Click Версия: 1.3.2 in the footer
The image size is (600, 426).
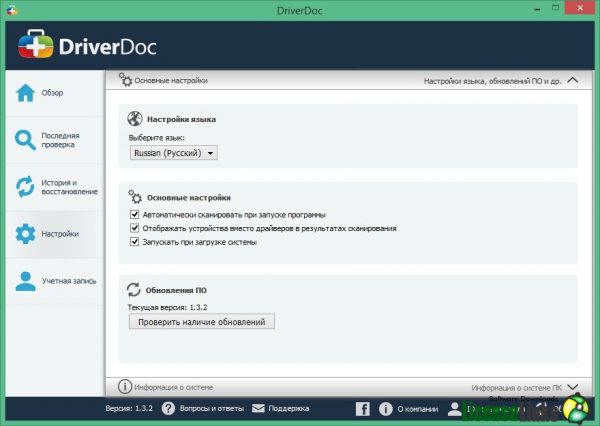tap(129, 408)
